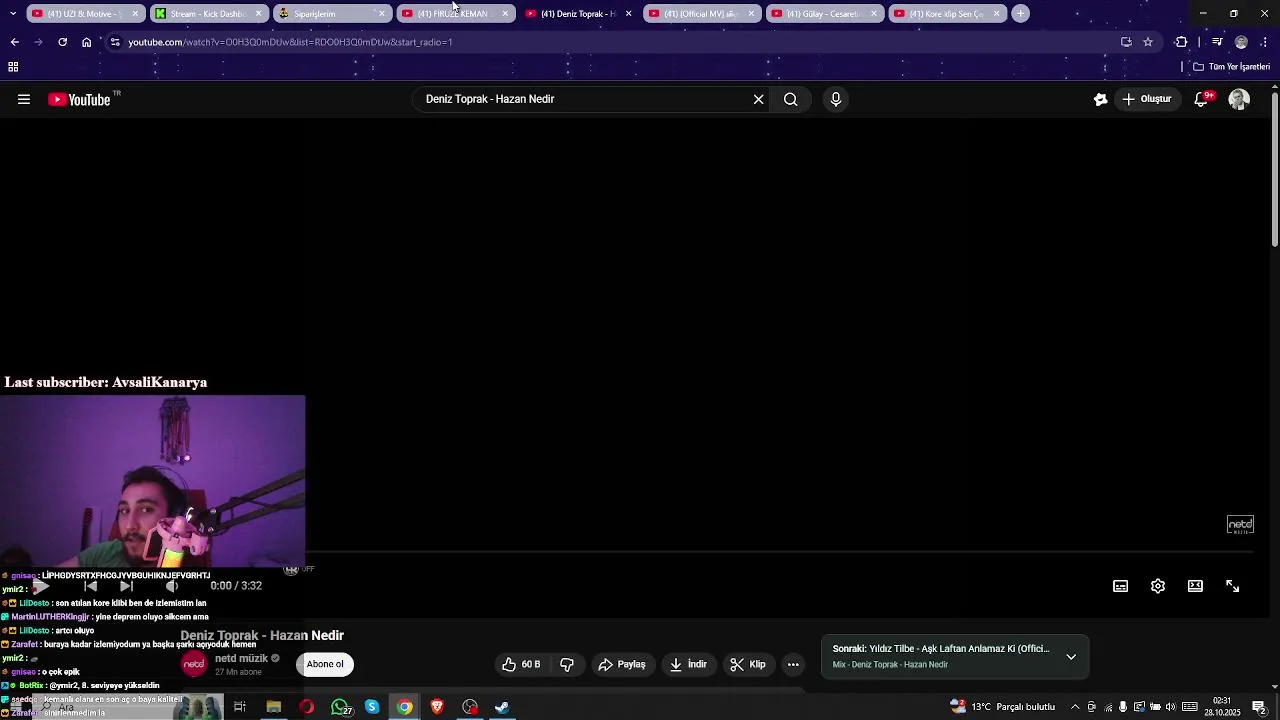Screen dimensions: 1280x720
Task: Show hidden system tray icons
Action: pyautogui.click(x=1075, y=707)
